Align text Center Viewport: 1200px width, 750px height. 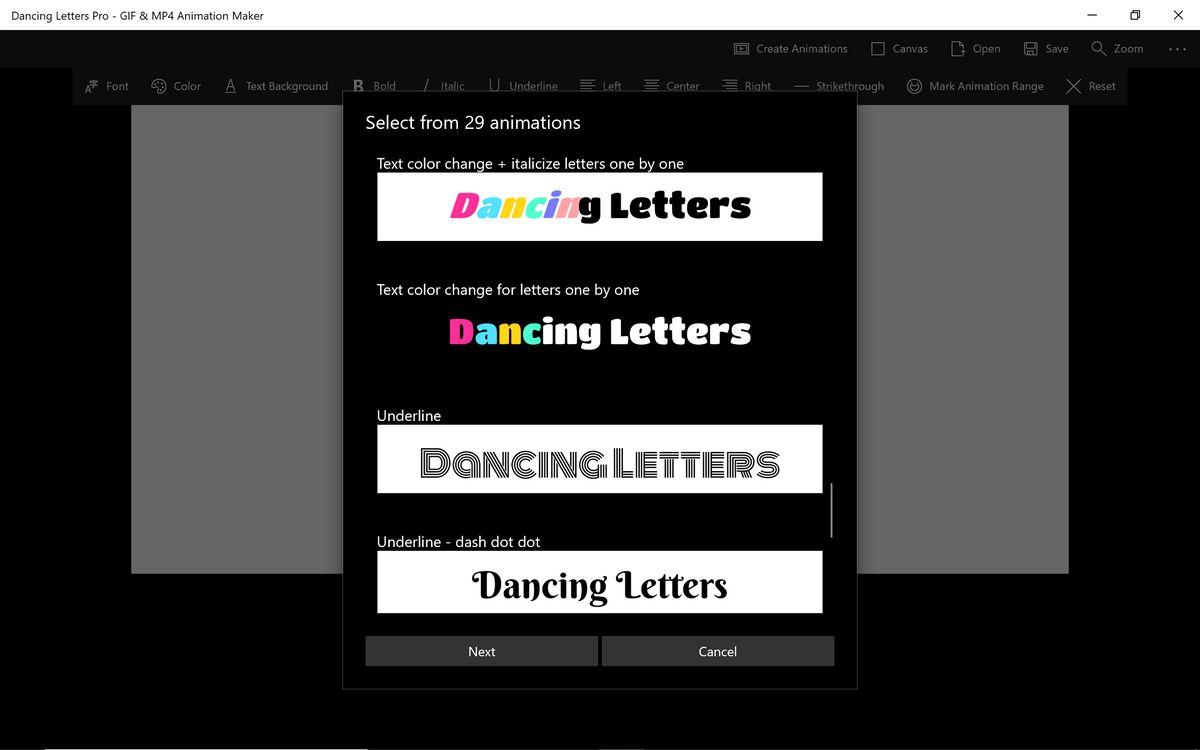[x=672, y=86]
